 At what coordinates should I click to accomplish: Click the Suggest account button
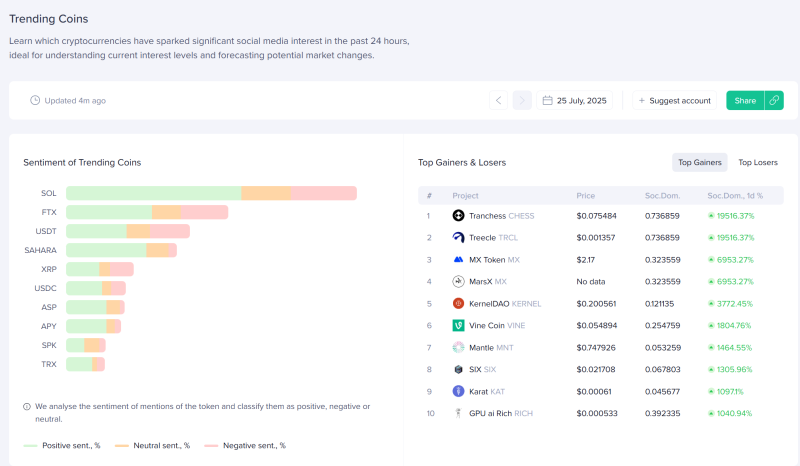point(674,101)
